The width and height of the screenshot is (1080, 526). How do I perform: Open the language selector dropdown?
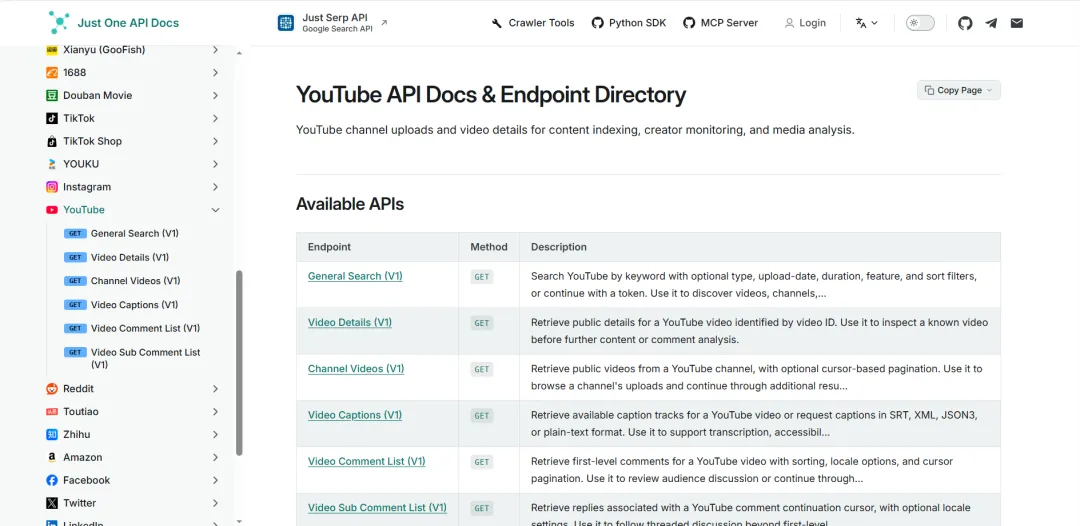[x=866, y=23]
